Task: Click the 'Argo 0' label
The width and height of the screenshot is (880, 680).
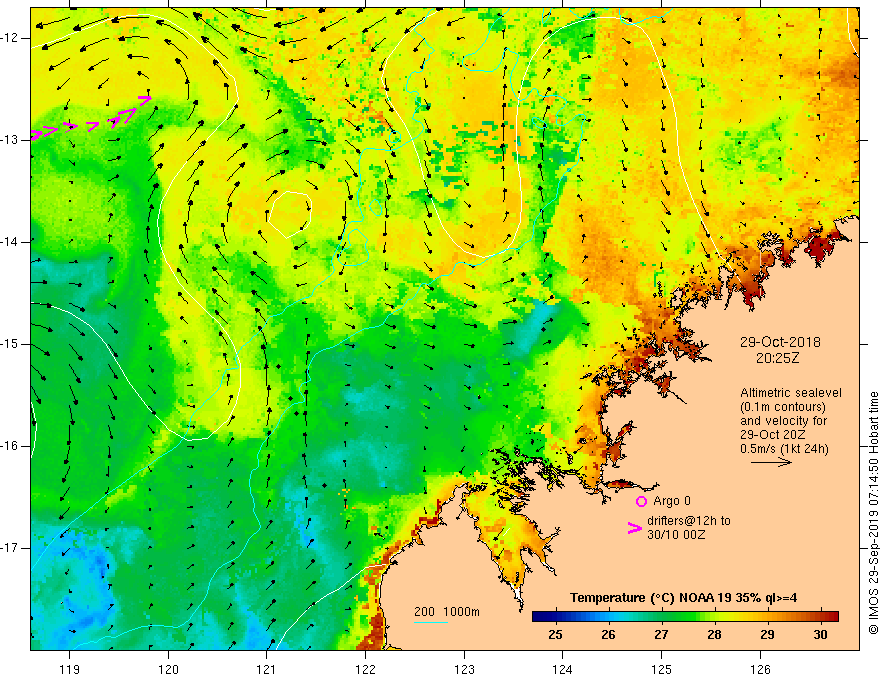Action: 672,501
